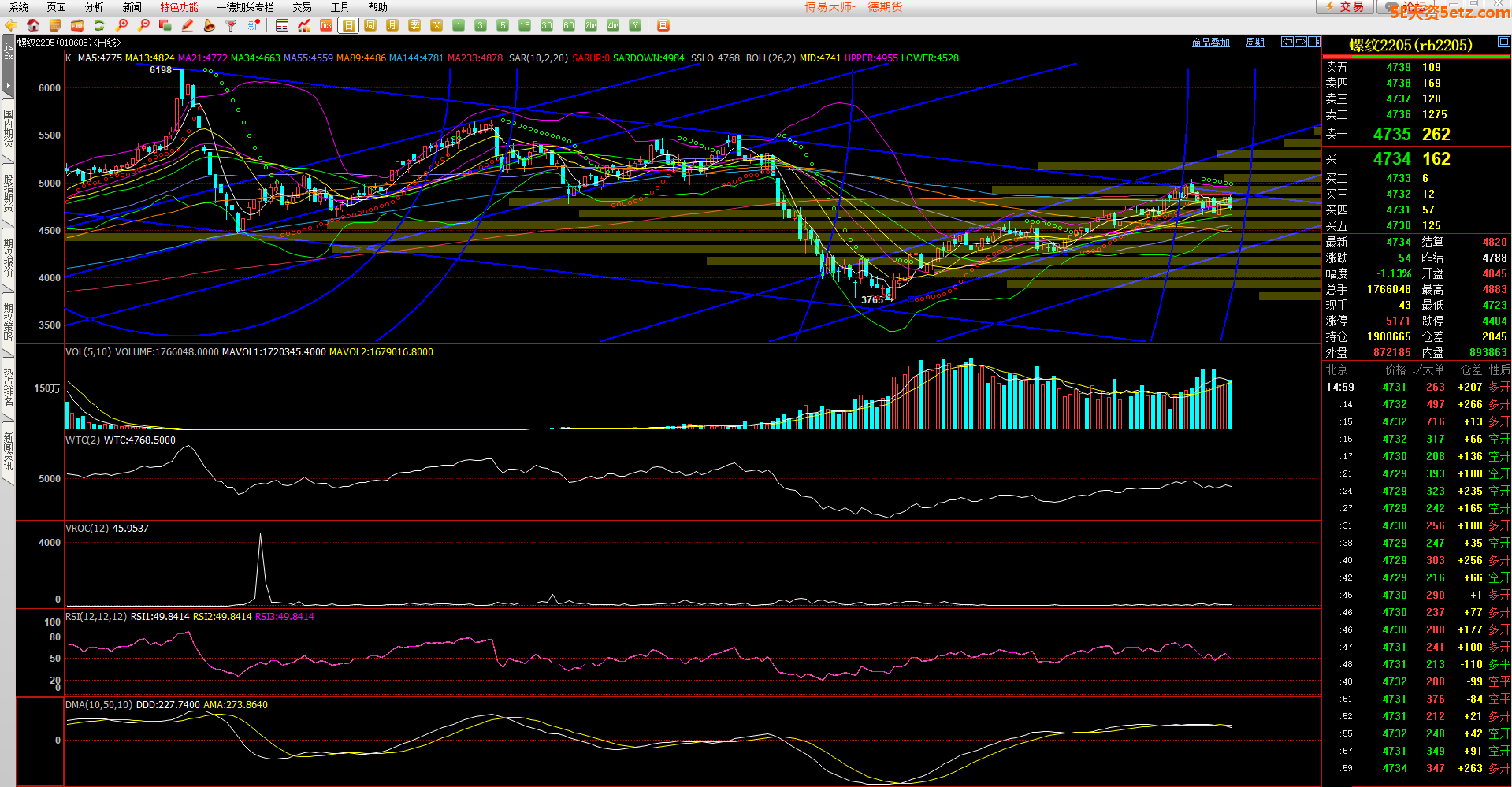Go to the home page icon
This screenshot has width=1512, height=787.
[33, 25]
